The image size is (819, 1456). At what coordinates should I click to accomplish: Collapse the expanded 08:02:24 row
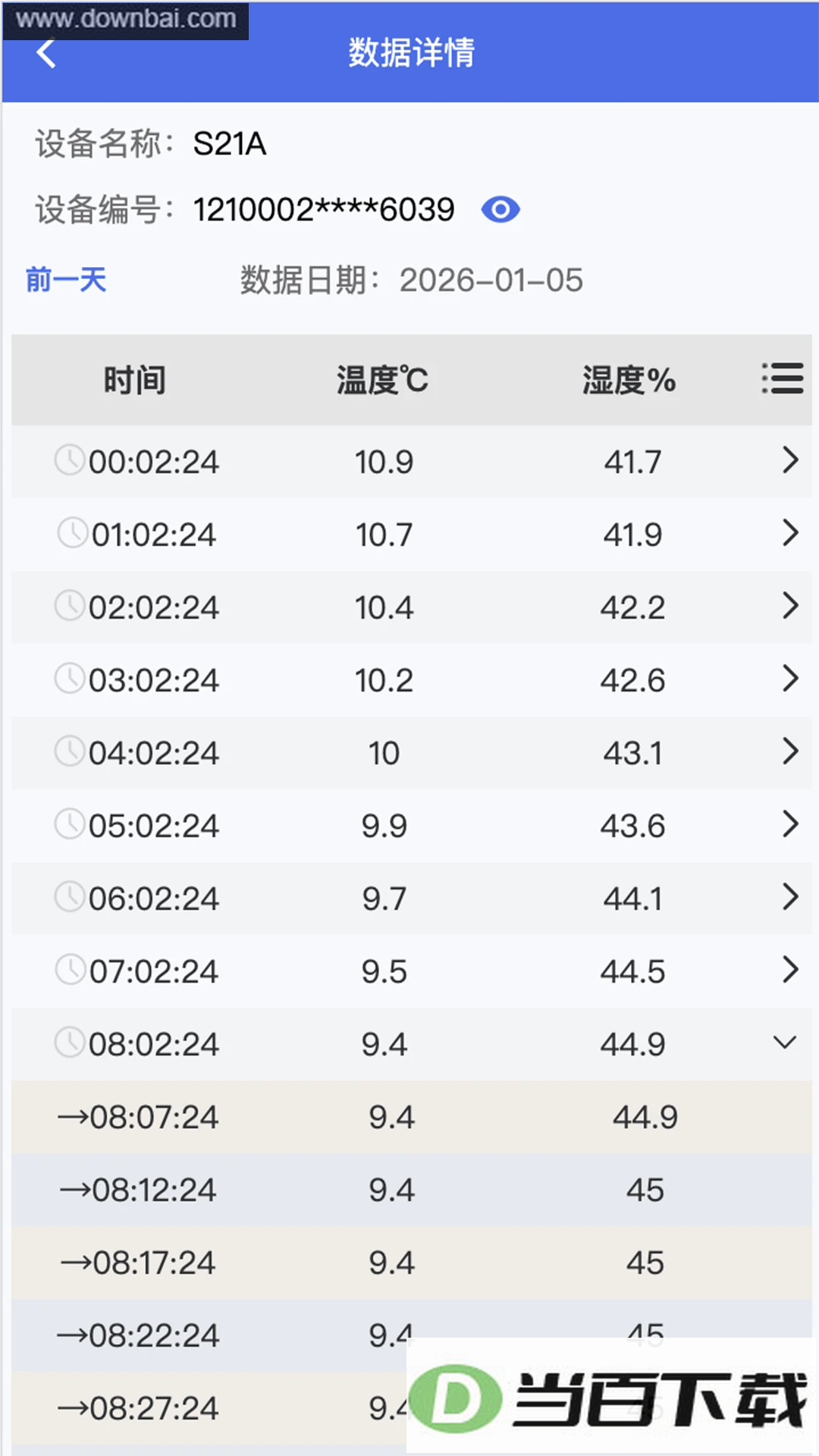pos(785,1043)
